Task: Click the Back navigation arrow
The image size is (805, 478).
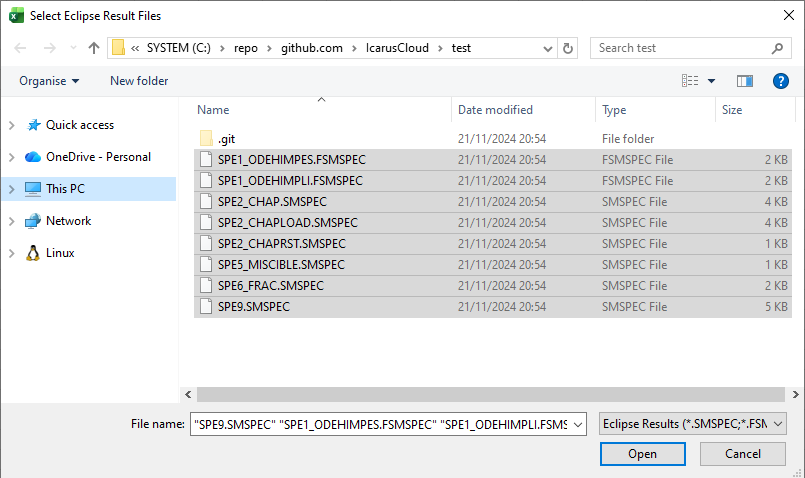Action: (x=20, y=48)
